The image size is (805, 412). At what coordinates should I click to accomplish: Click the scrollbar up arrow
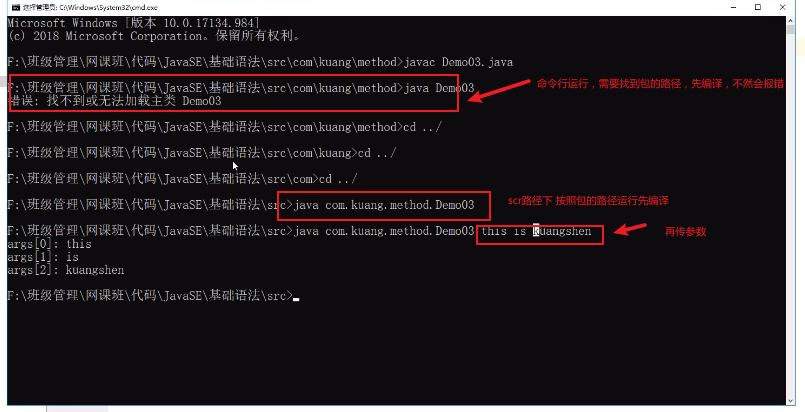791,20
